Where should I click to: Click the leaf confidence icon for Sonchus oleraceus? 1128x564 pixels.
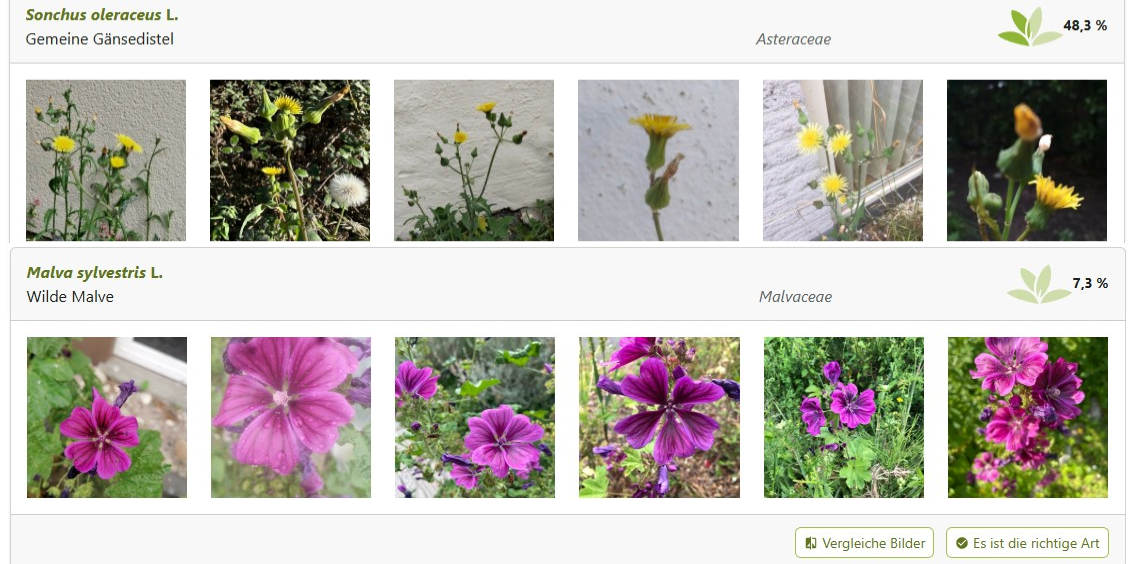click(x=1029, y=27)
